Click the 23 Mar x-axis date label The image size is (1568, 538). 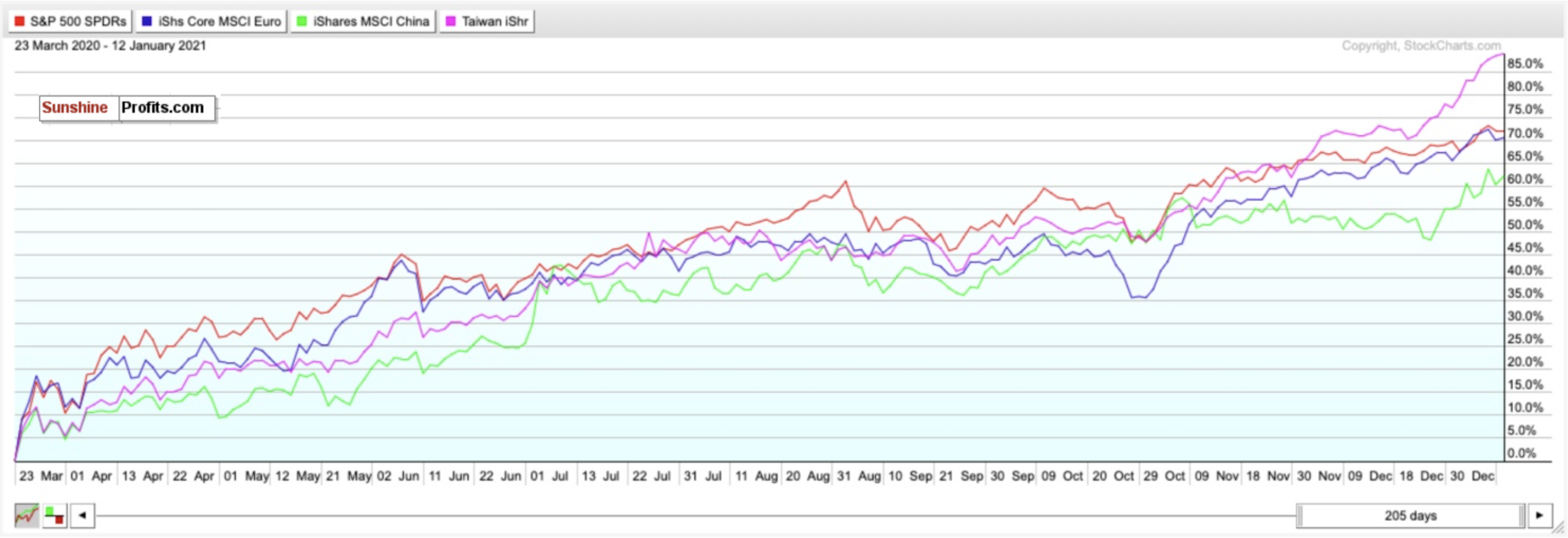point(41,476)
